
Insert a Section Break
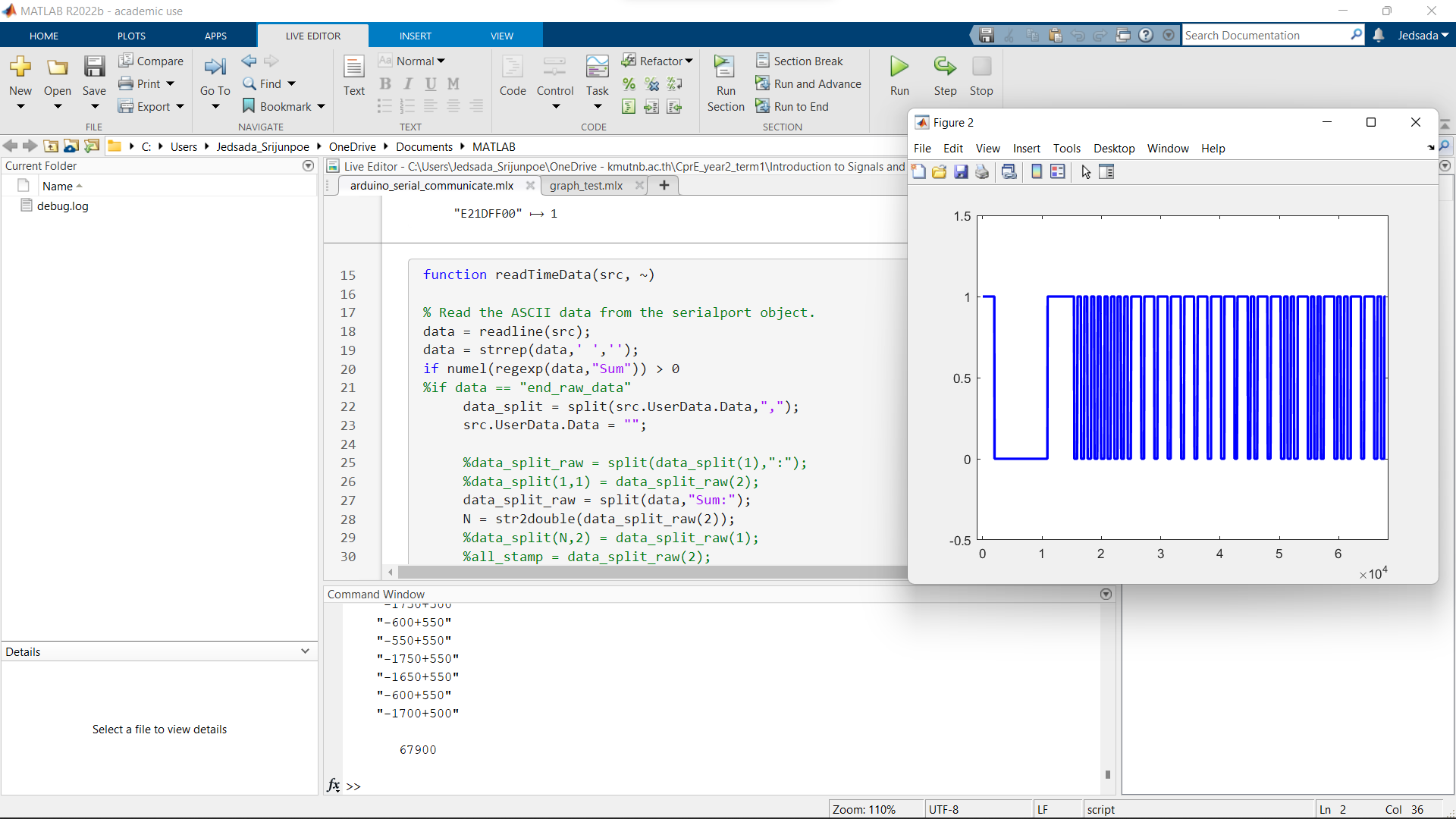(x=799, y=61)
